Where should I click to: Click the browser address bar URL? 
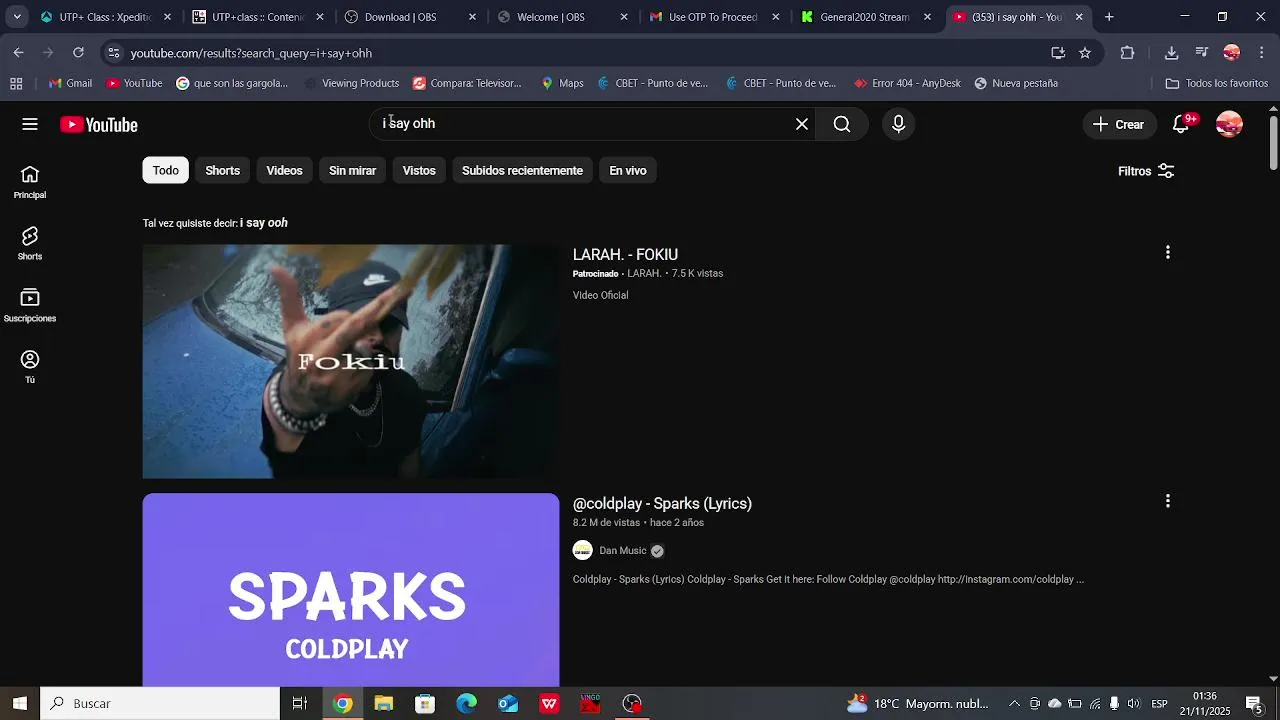251,53
